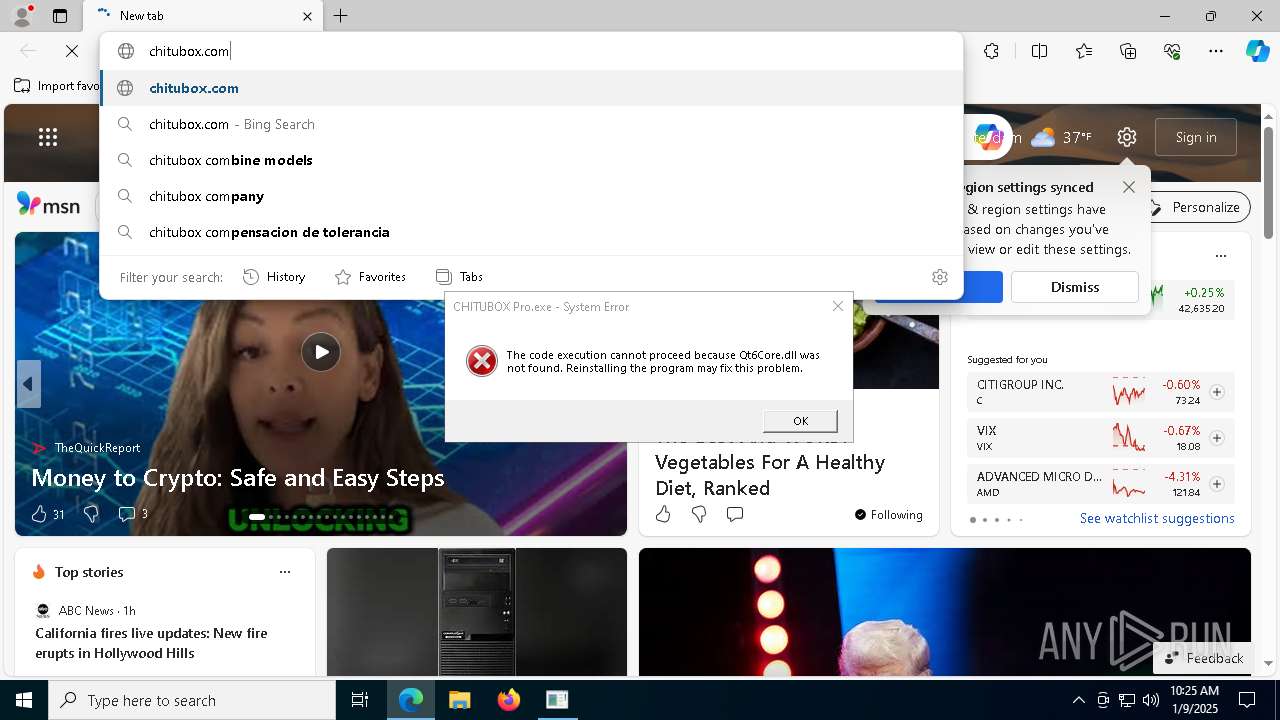
Task: Filter search by Favorites
Action: (370, 277)
